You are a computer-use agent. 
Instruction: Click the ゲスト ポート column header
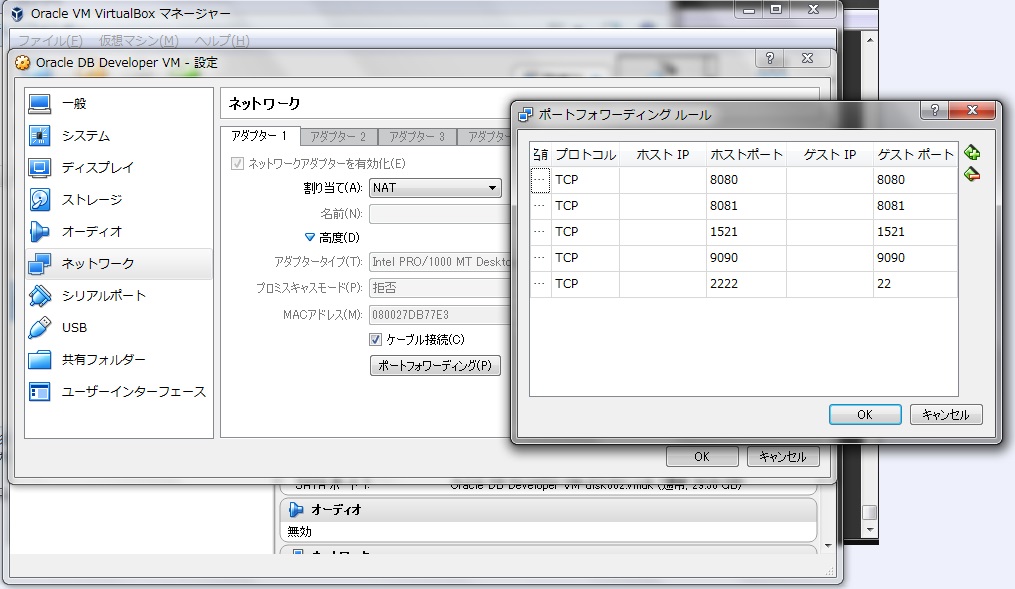click(x=915, y=155)
